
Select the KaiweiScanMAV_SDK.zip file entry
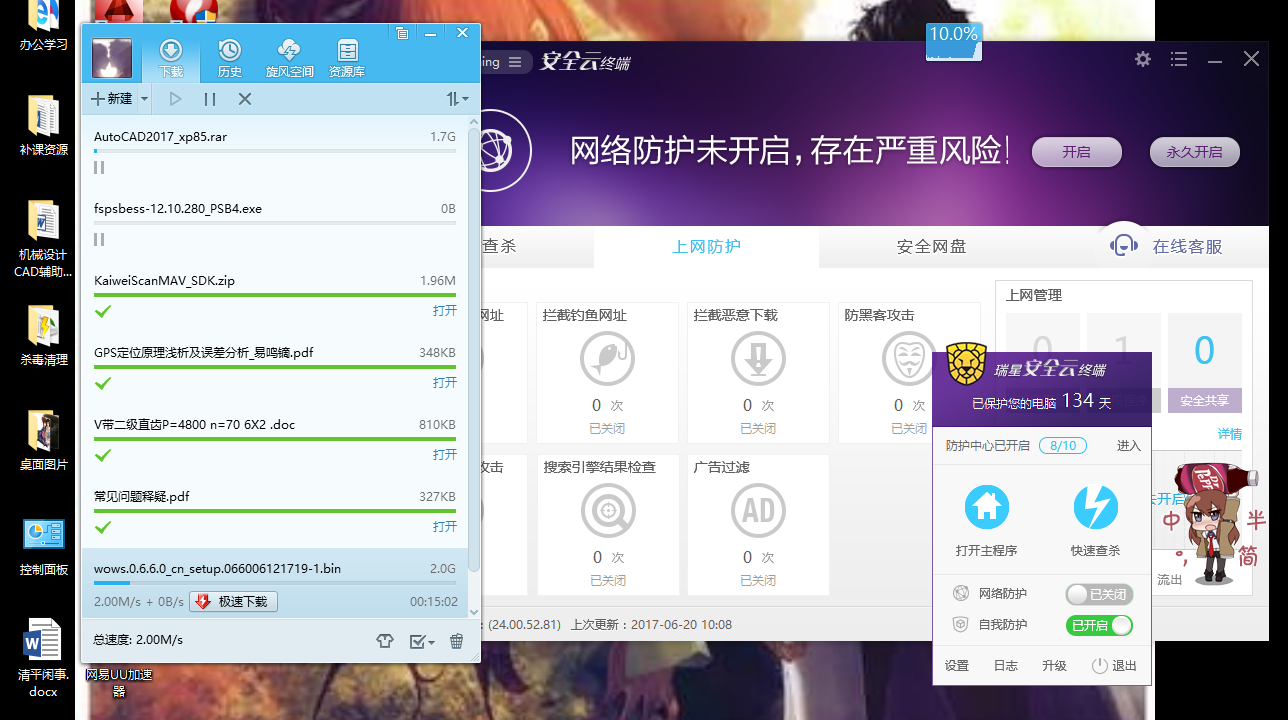tap(275, 296)
